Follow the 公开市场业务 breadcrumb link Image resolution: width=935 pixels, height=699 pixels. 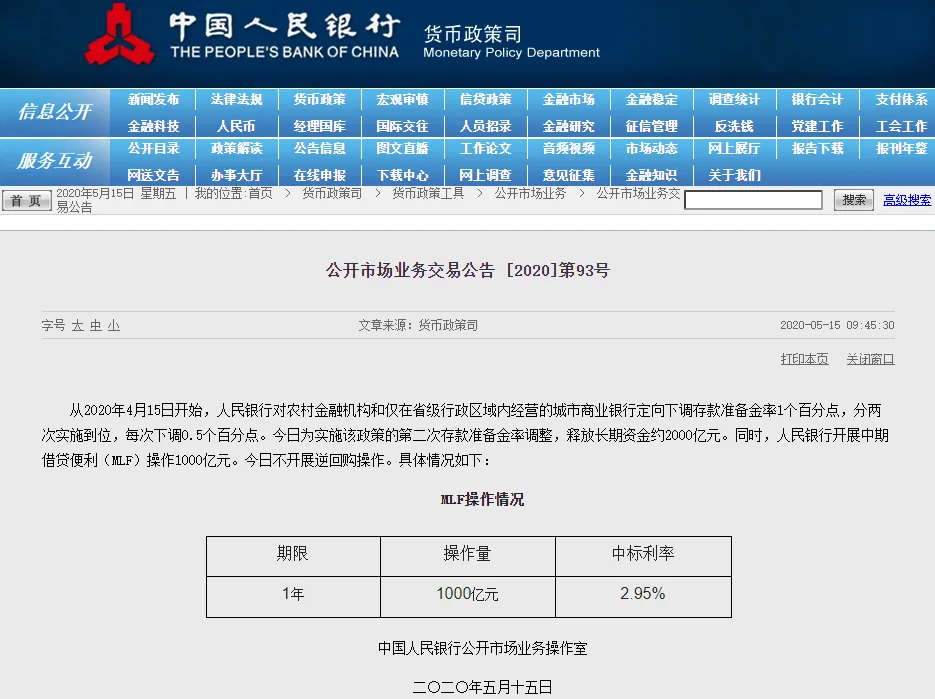pos(530,193)
